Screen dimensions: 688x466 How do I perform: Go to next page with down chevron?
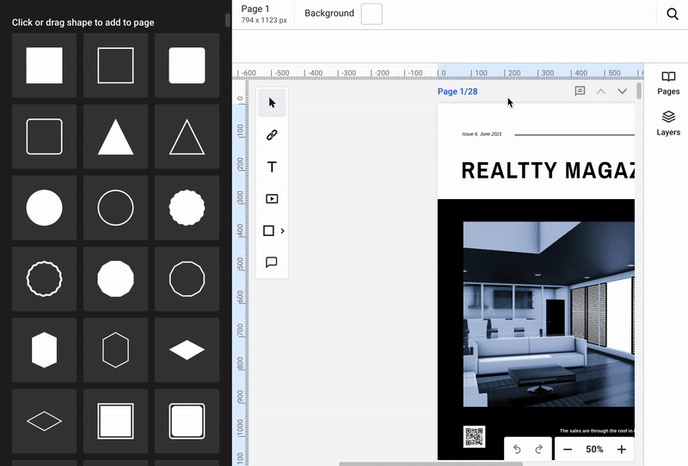[622, 91]
